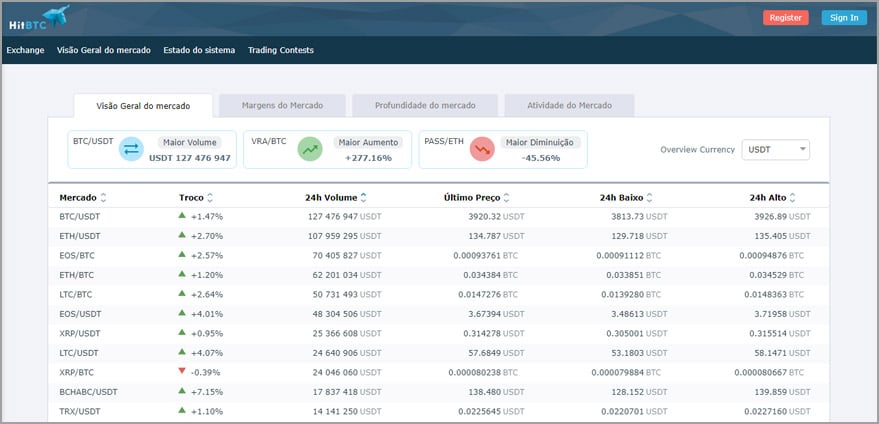The height and width of the screenshot is (424, 879).
Task: Click green up arrow in LTC/BTC row
Action: [x=182, y=293]
